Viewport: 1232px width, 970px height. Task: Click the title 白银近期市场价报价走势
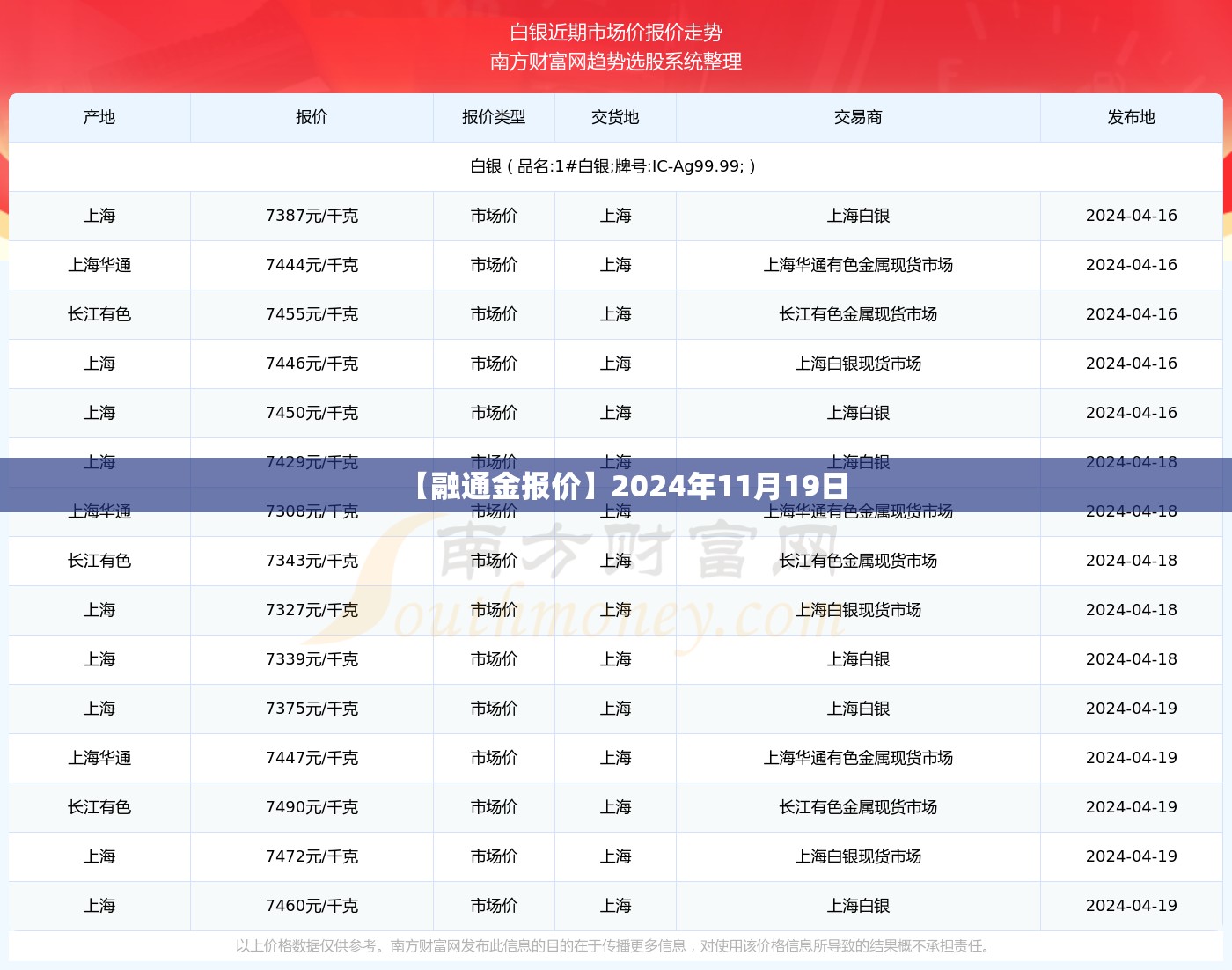pos(616,33)
